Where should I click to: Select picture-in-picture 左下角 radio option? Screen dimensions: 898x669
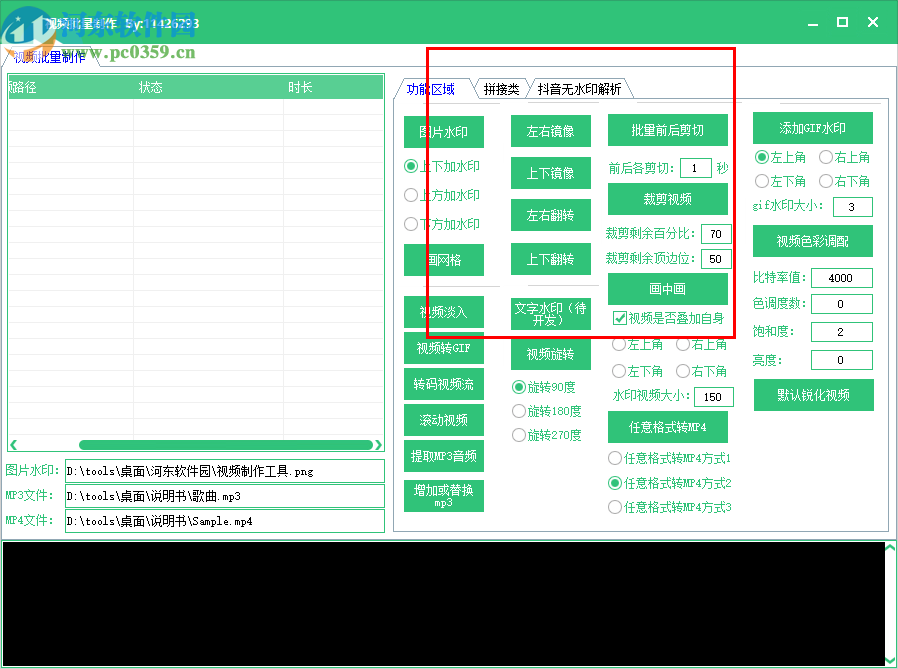pos(637,371)
